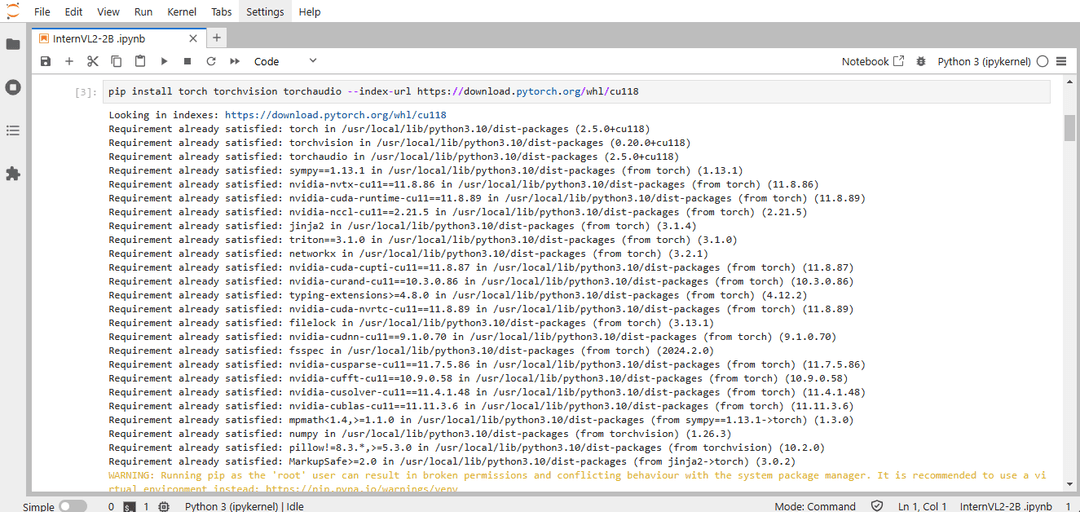
Task: Click the mpmath<1.4,>=1.1.0 requirement line
Action: tap(481, 420)
